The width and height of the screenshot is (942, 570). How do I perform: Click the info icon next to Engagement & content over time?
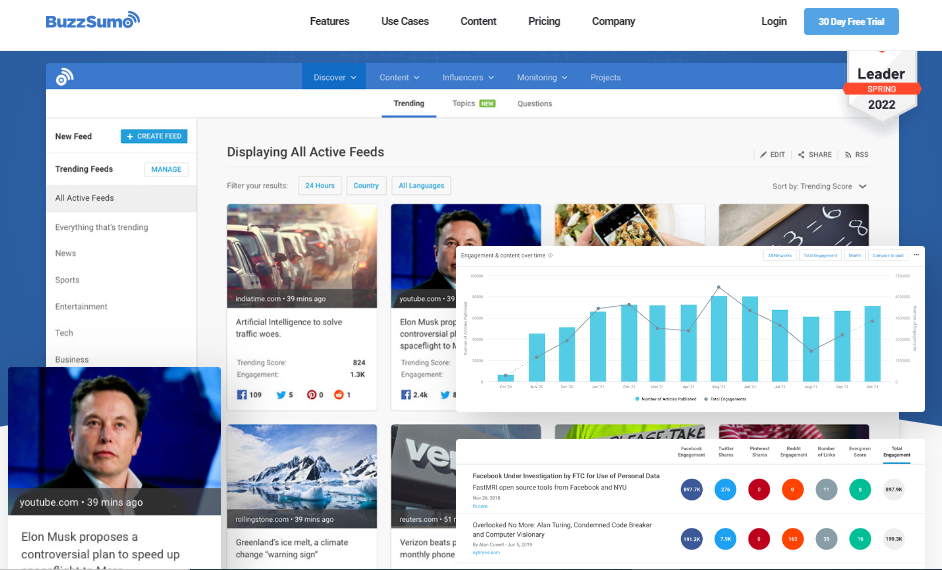[550, 255]
